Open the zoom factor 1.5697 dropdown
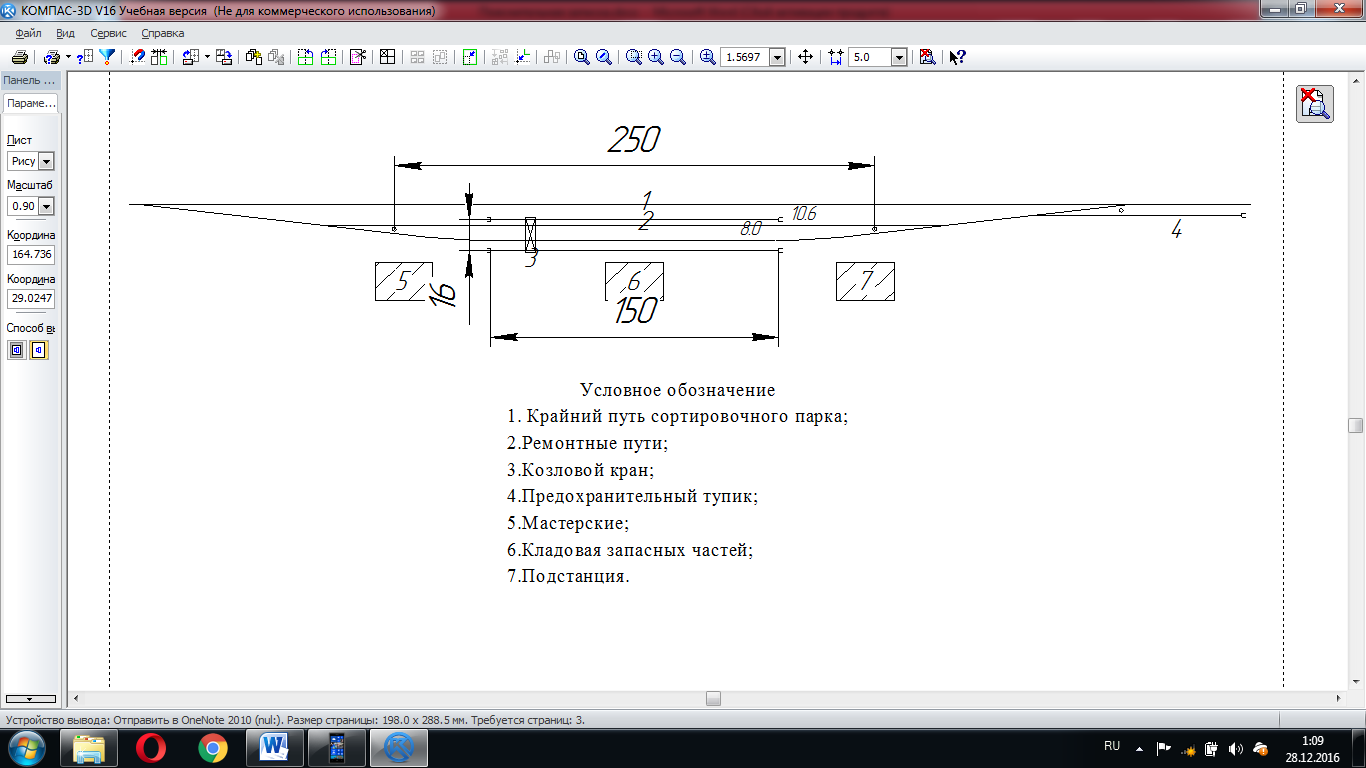1366x768 pixels. coord(777,57)
